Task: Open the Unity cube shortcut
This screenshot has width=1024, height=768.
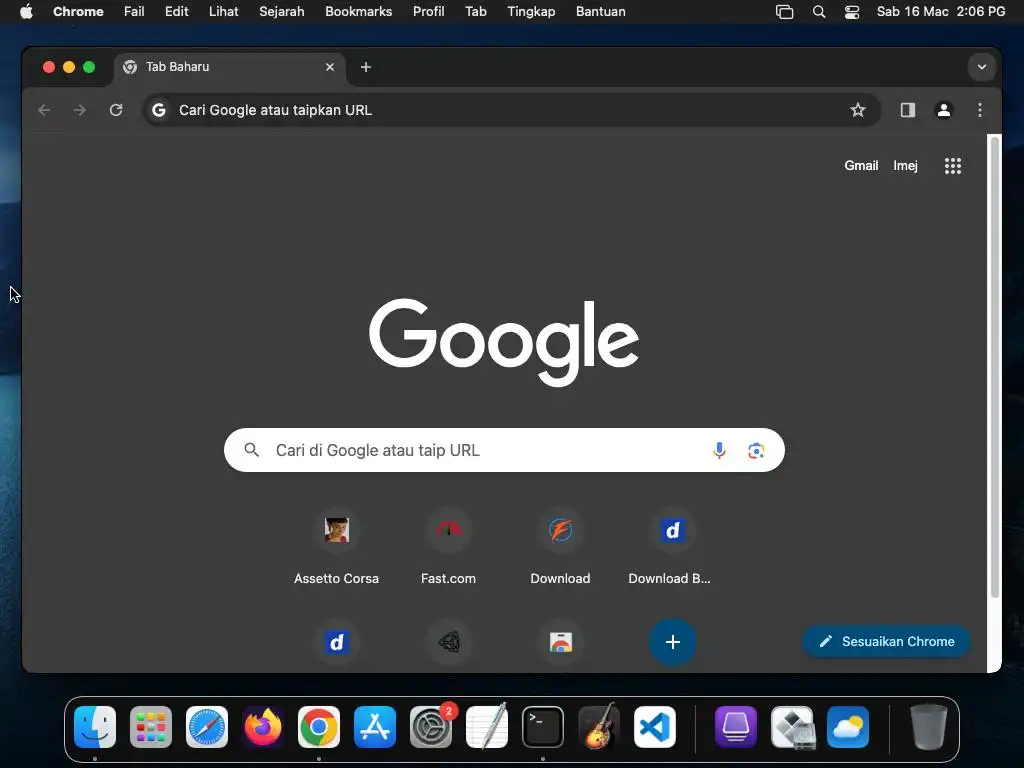Action: (449, 642)
